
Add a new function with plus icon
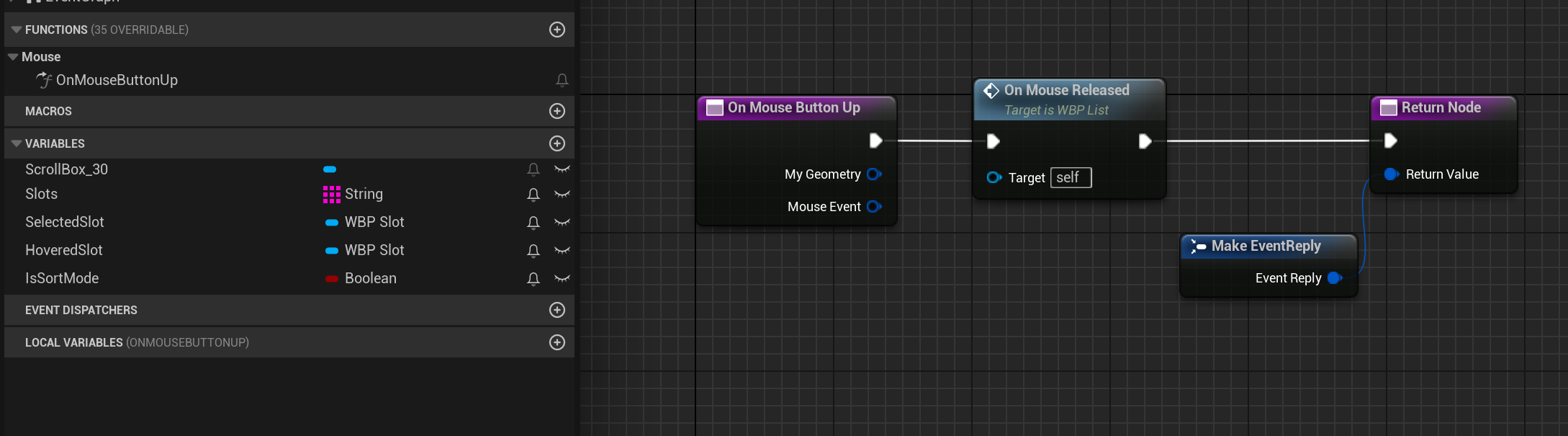(x=557, y=30)
